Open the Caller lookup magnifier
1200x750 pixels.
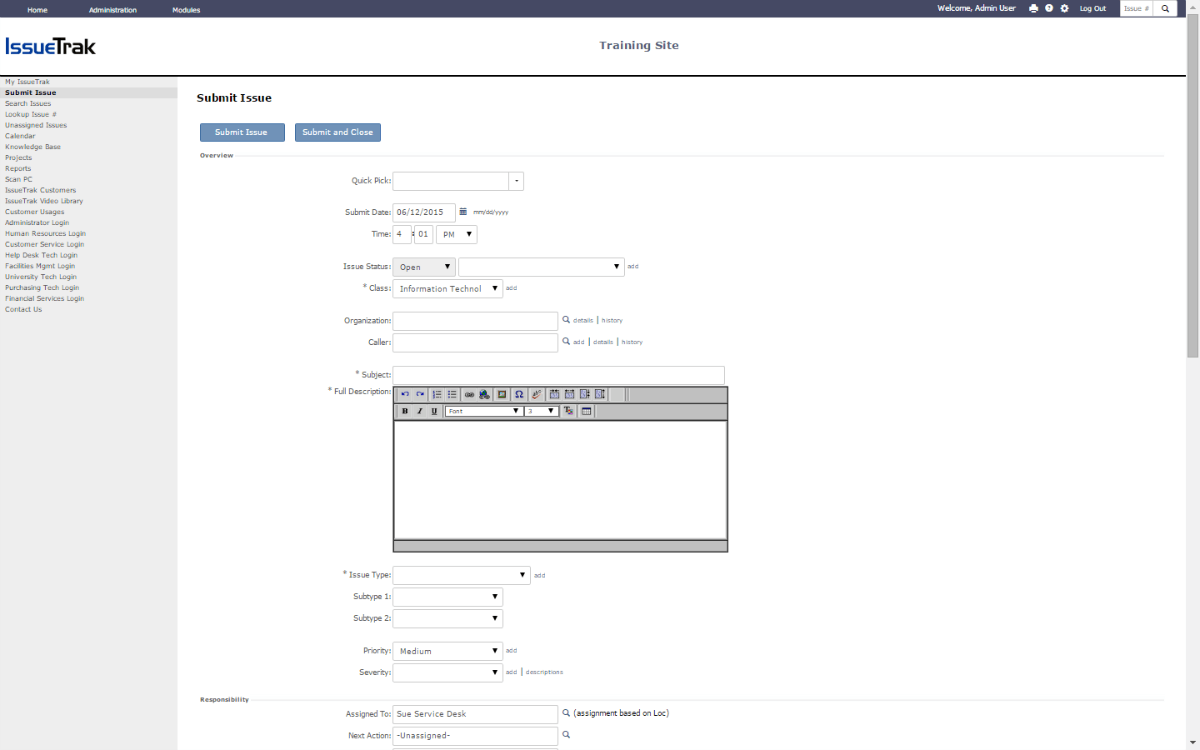[564, 342]
